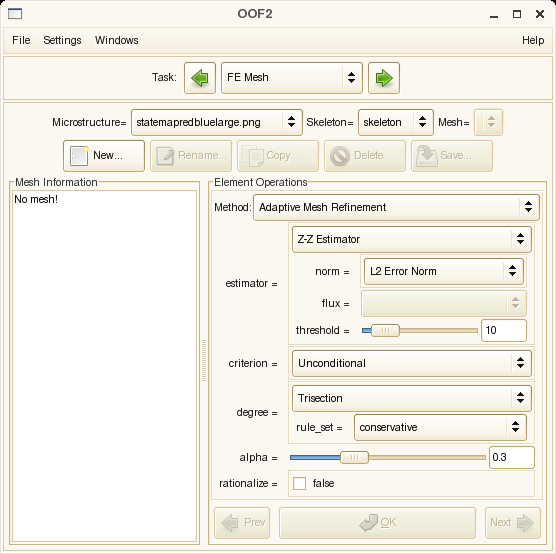Go to previous task with green left arrow
This screenshot has width=556, height=554.
tap(200, 78)
